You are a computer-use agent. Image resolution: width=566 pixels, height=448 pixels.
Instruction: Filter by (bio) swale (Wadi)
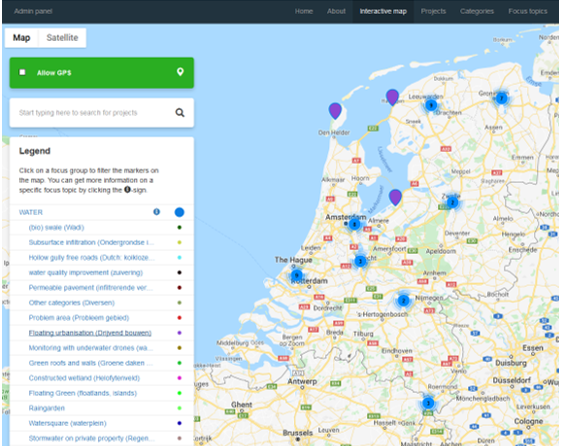pyautogui.click(x=56, y=227)
